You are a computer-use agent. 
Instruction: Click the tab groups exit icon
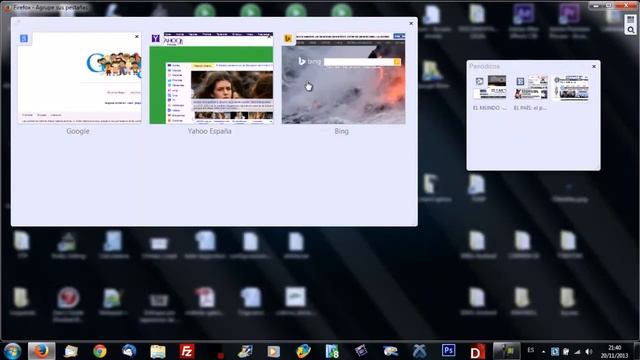coord(630,19)
